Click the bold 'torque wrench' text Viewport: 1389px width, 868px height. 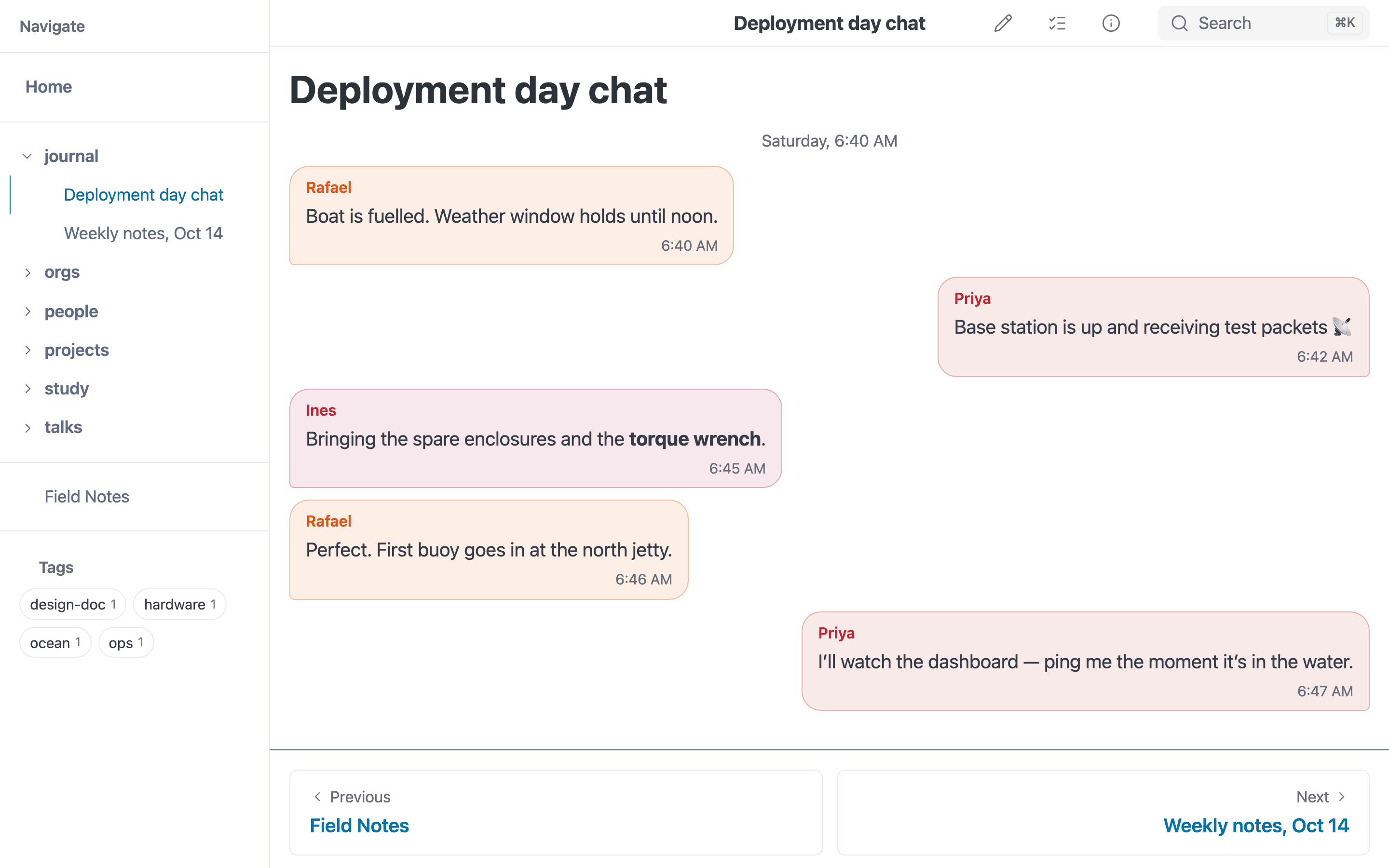[x=694, y=439]
